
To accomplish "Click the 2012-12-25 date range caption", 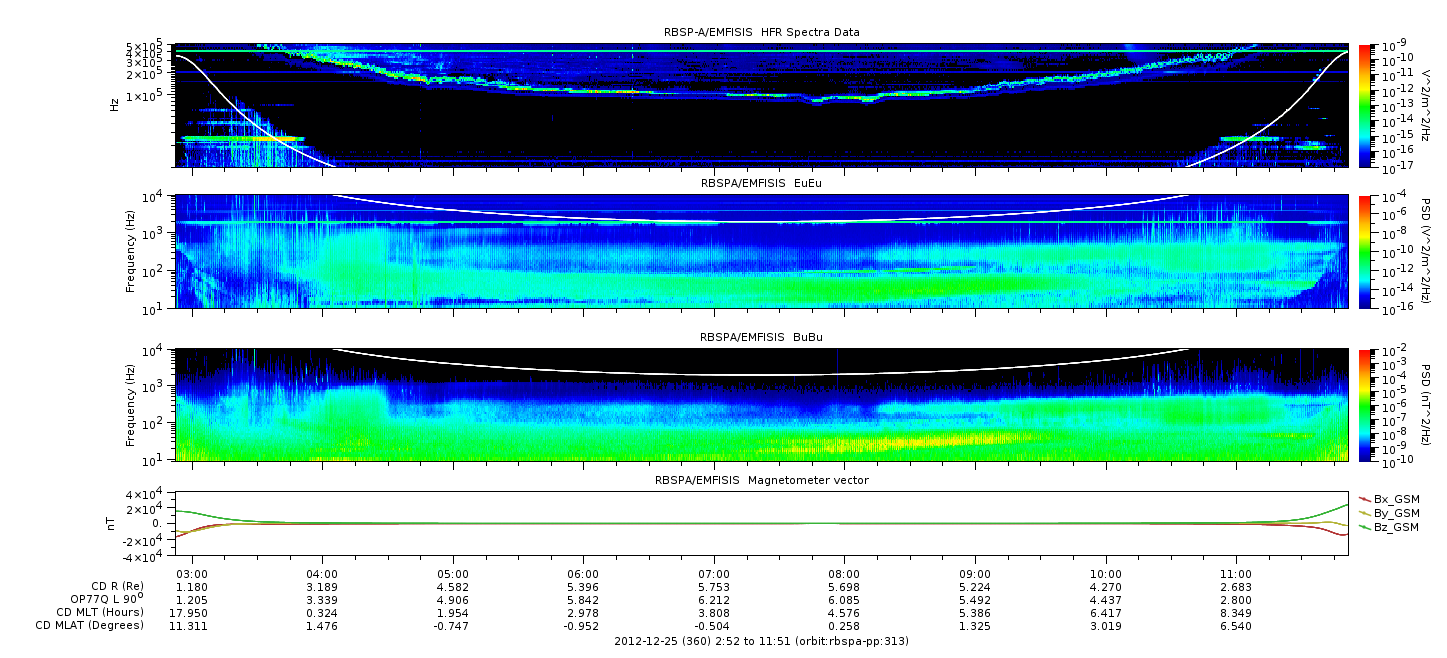I will click(x=761, y=641).
